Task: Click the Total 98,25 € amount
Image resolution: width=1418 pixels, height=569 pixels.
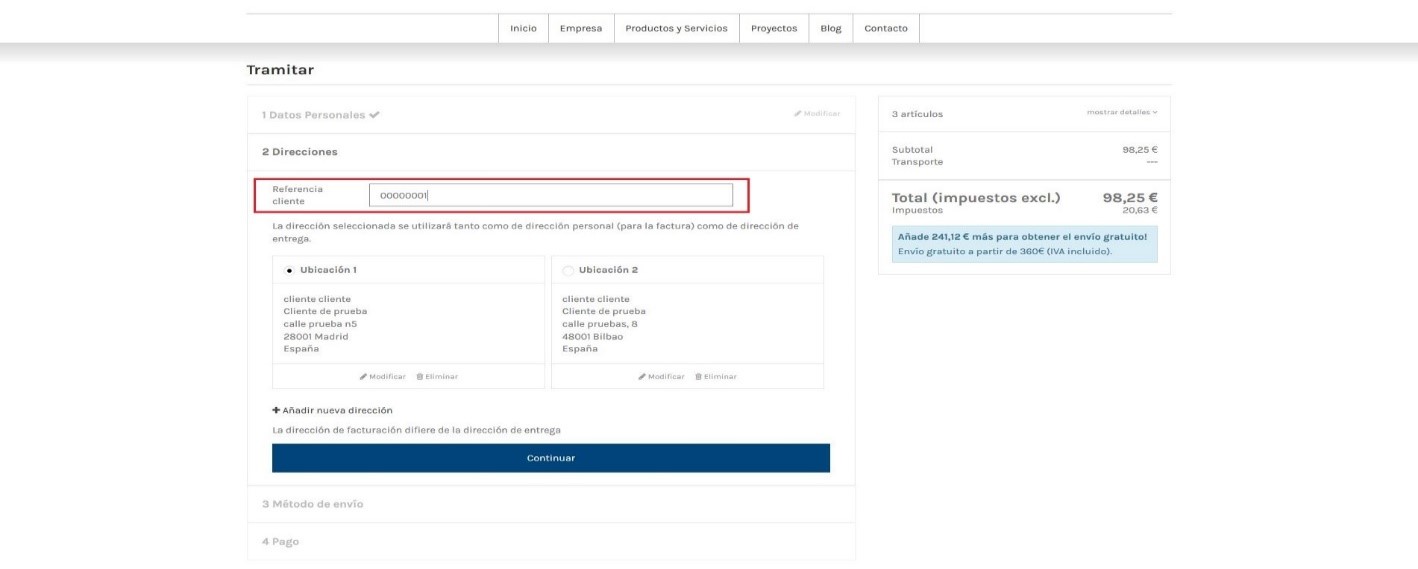Action: [x=1130, y=198]
